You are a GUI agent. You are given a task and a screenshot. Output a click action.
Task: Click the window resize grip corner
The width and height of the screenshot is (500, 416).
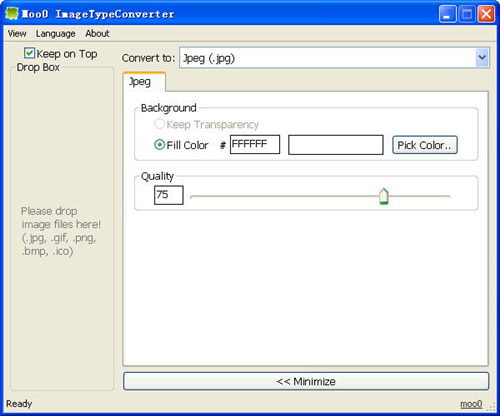tap(491, 406)
